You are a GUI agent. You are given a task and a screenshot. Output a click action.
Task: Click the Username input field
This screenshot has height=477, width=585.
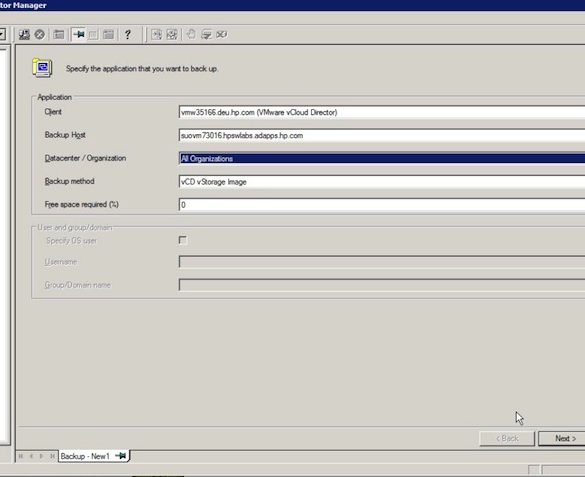tap(382, 262)
